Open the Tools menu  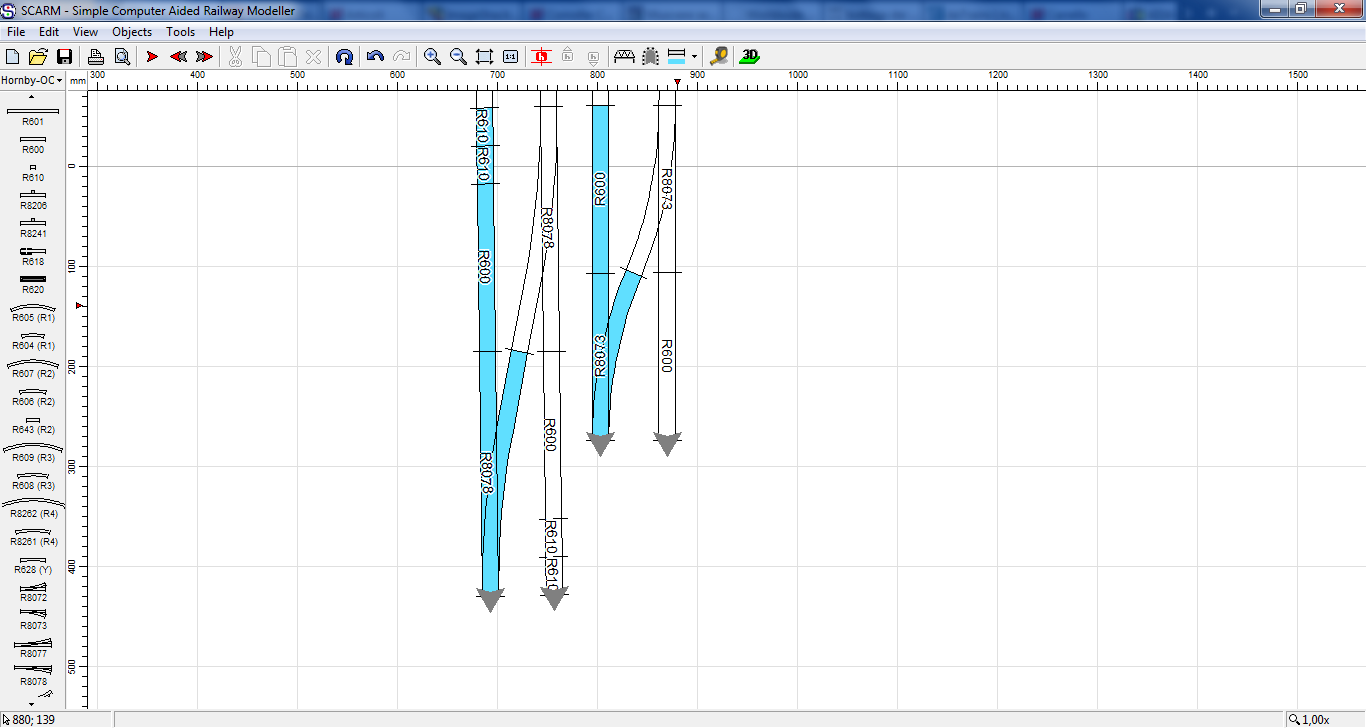coord(181,32)
